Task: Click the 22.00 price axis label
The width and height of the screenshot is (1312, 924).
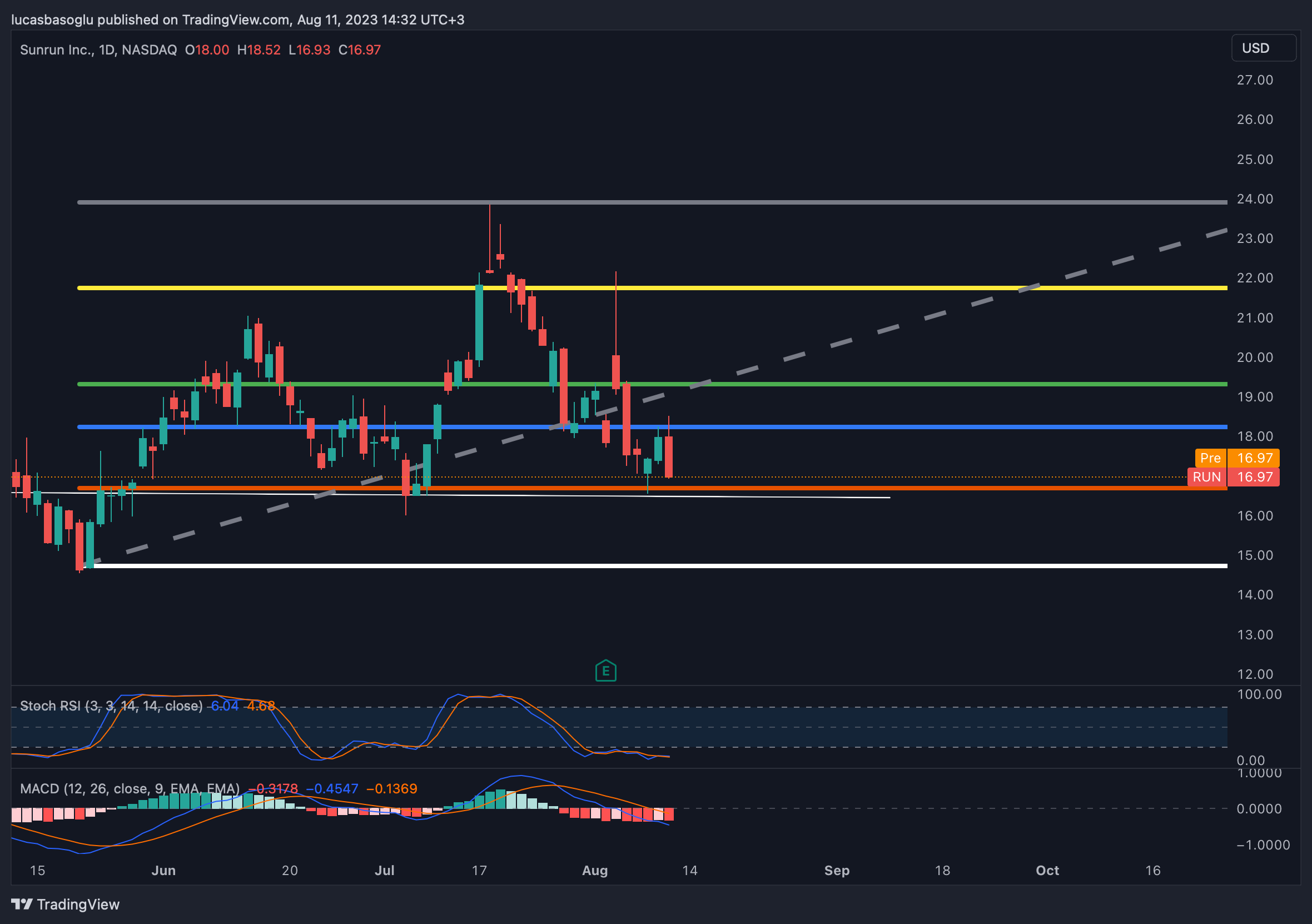Action: [x=1255, y=278]
